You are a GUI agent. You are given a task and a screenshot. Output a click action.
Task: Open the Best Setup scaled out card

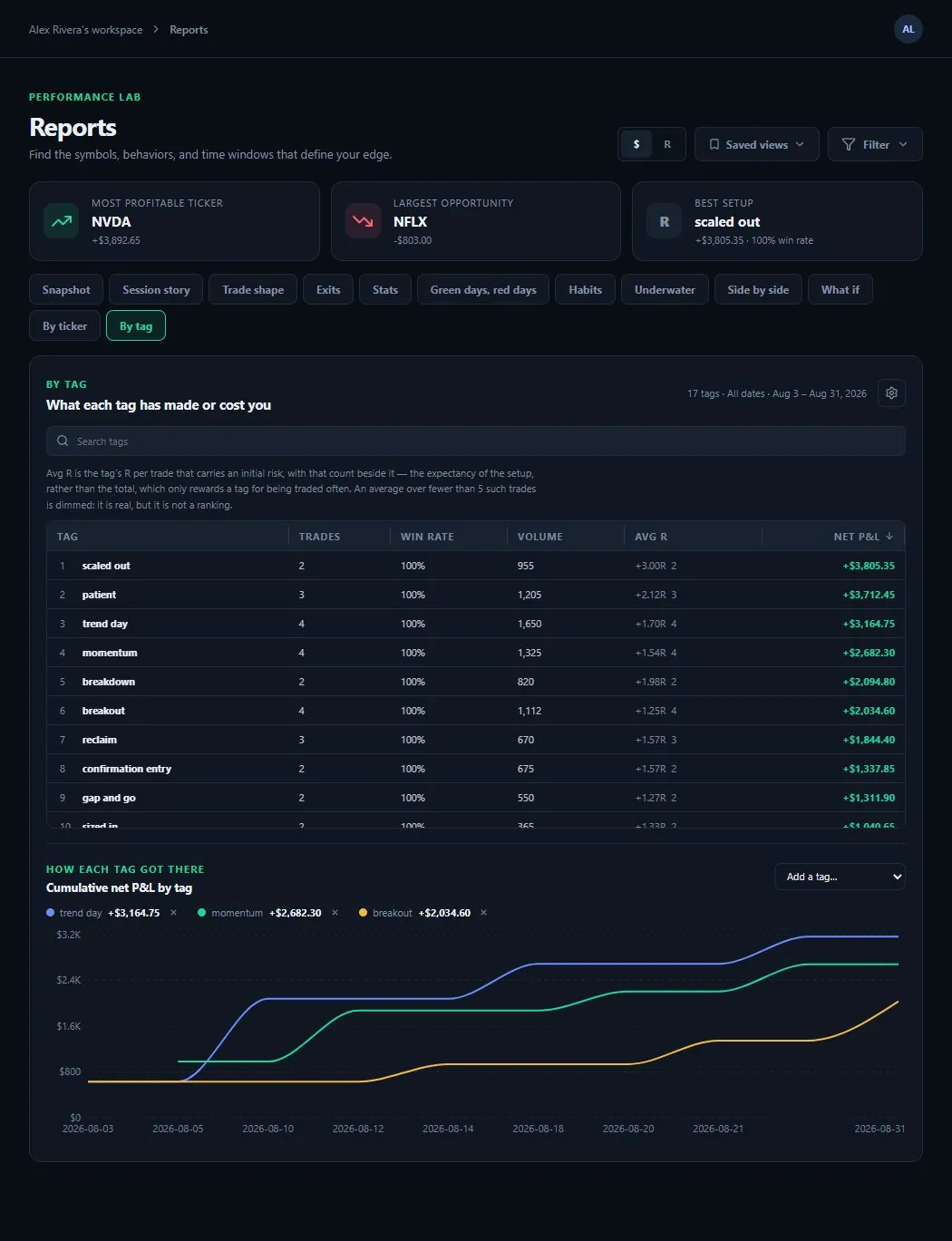point(777,221)
